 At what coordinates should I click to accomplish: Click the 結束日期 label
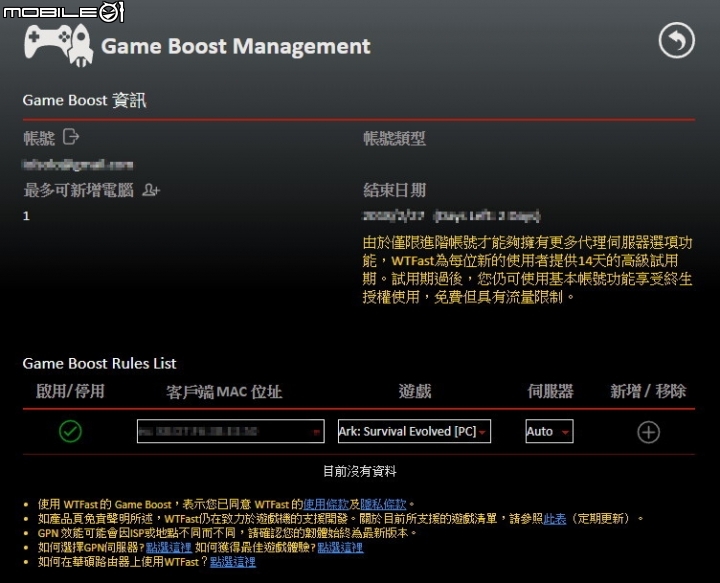click(394, 190)
